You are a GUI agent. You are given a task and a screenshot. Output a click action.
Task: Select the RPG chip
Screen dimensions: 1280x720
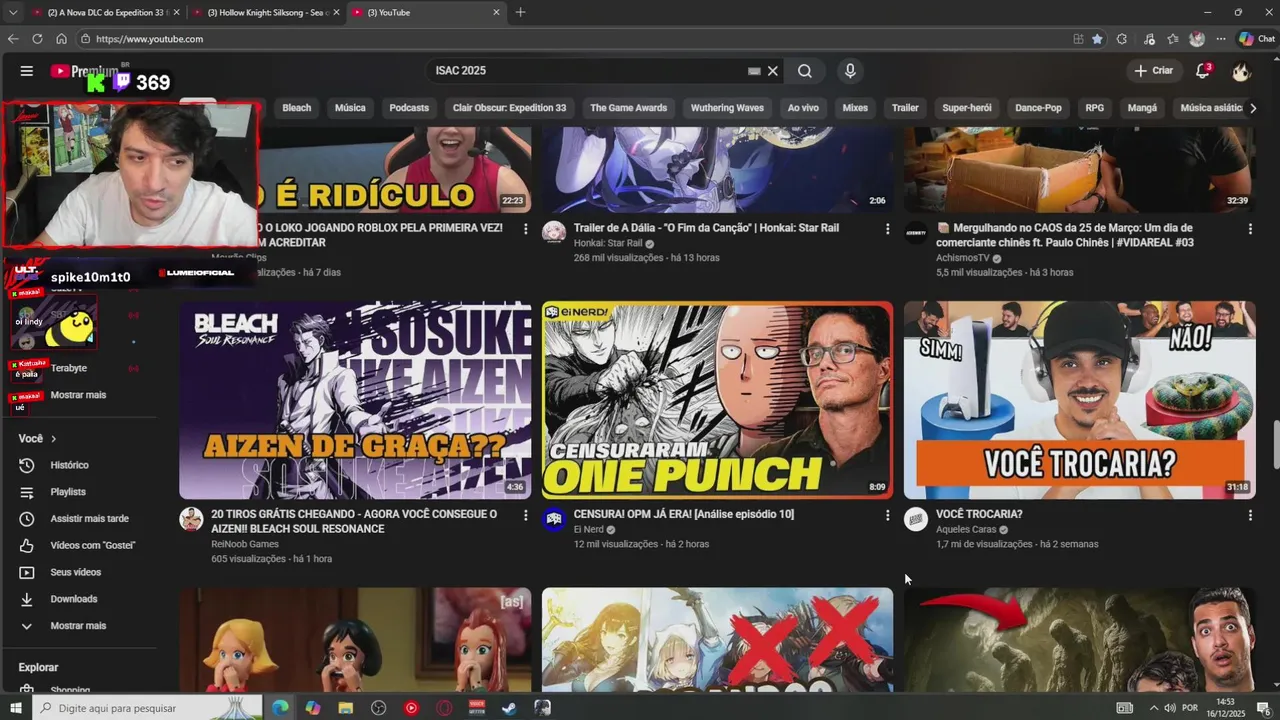(x=1095, y=108)
